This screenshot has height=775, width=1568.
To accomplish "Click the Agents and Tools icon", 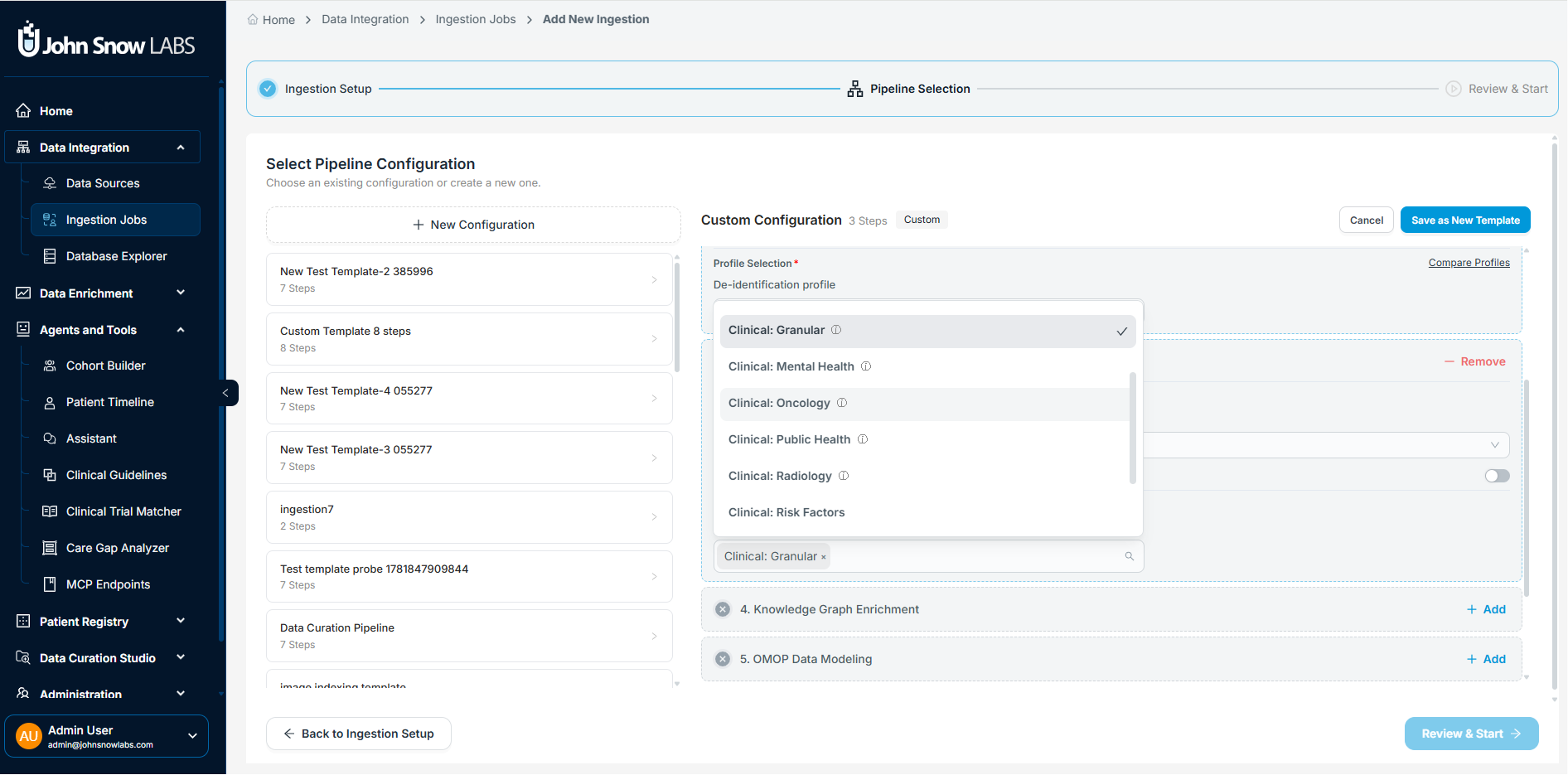I will pos(23,329).
